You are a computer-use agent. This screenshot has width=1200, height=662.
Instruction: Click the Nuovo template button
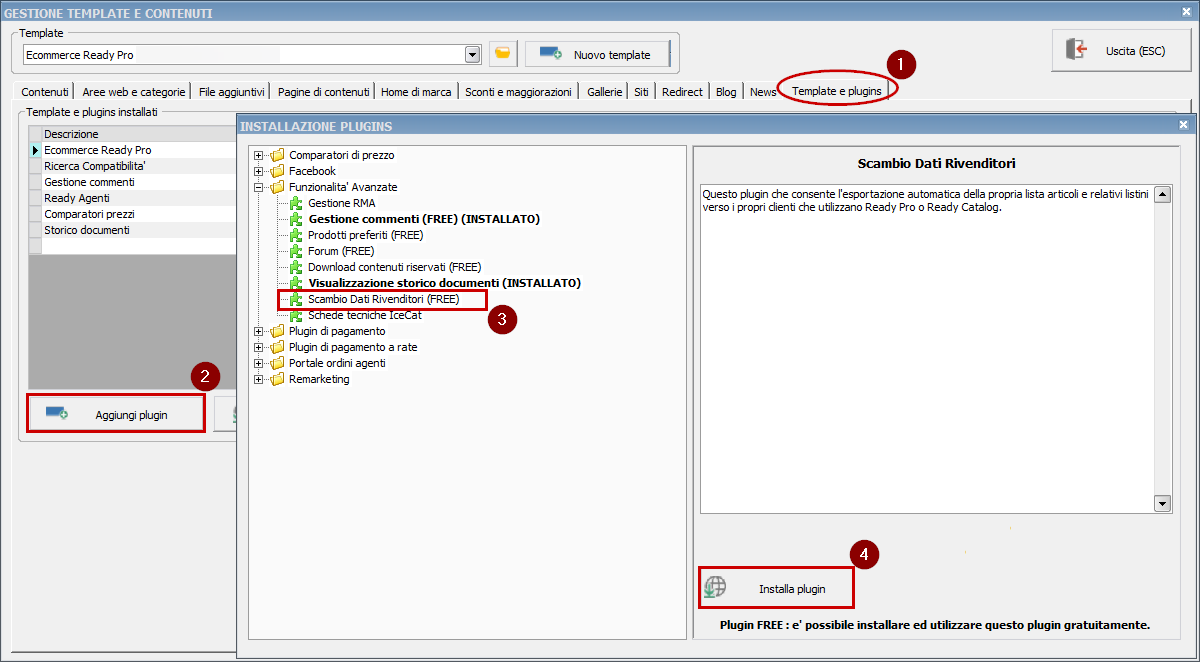tap(597, 54)
